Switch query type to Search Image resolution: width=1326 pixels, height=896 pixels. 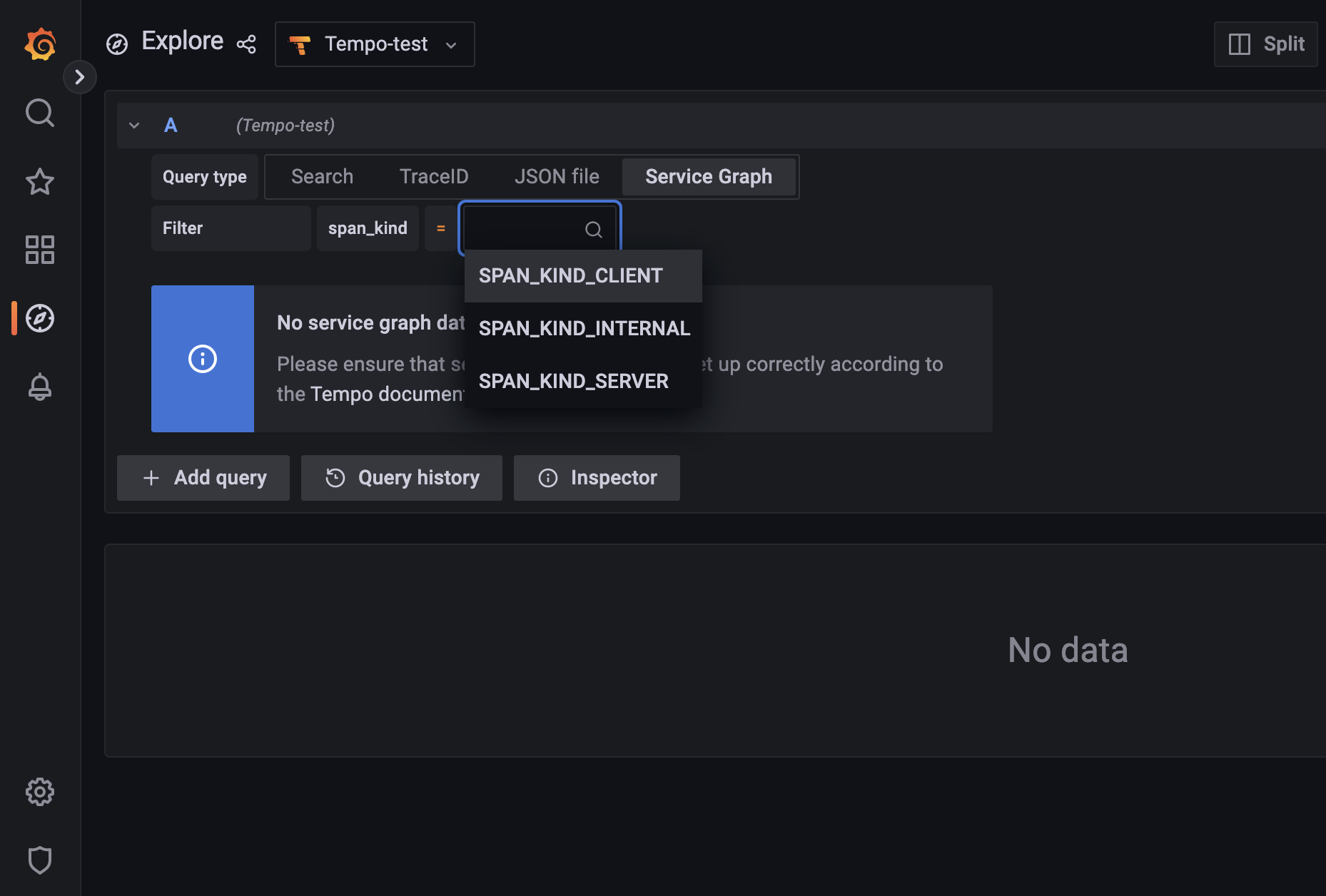[x=322, y=176]
